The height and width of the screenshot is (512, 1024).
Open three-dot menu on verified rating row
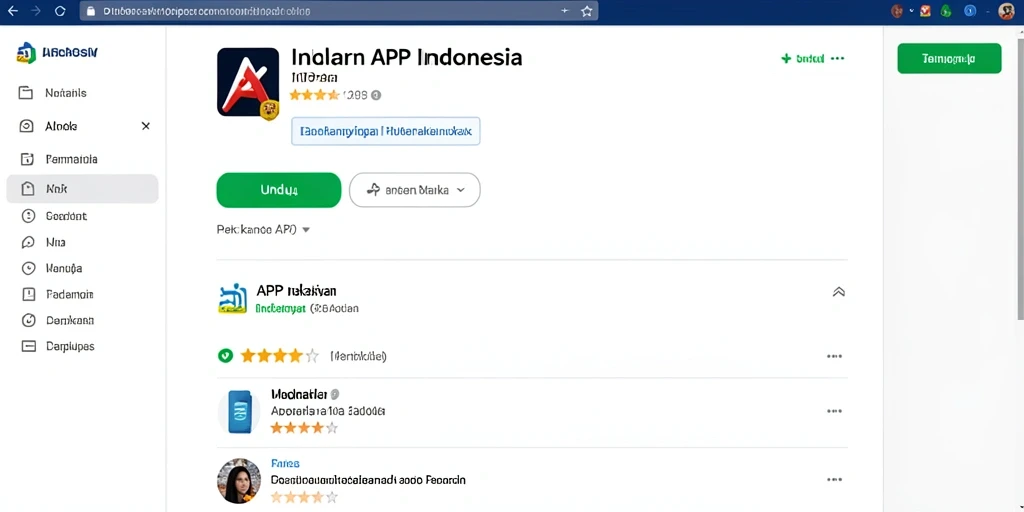click(x=835, y=357)
